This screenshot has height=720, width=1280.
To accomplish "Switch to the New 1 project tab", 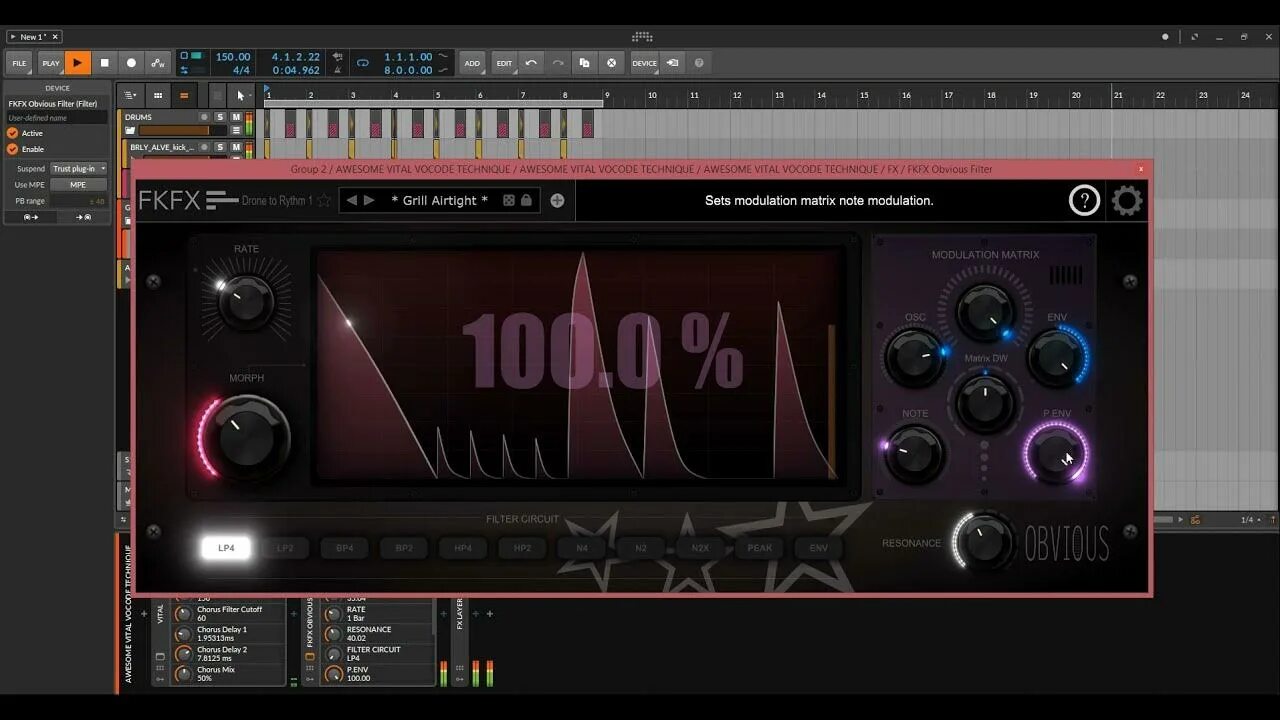I will pos(33,37).
